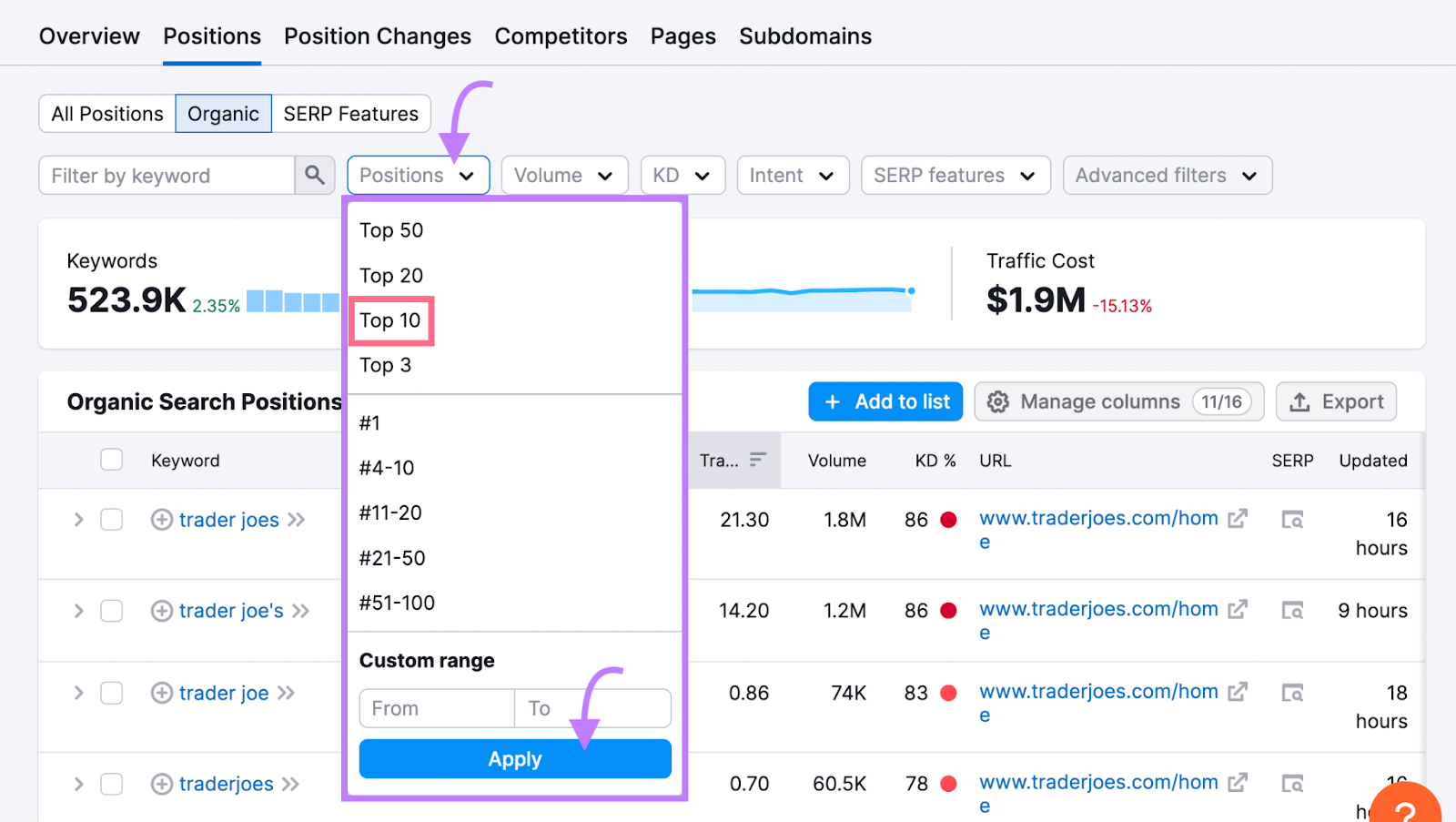Check the box for trader joe row
This screenshot has width=1456, height=822.
pyautogui.click(x=112, y=693)
